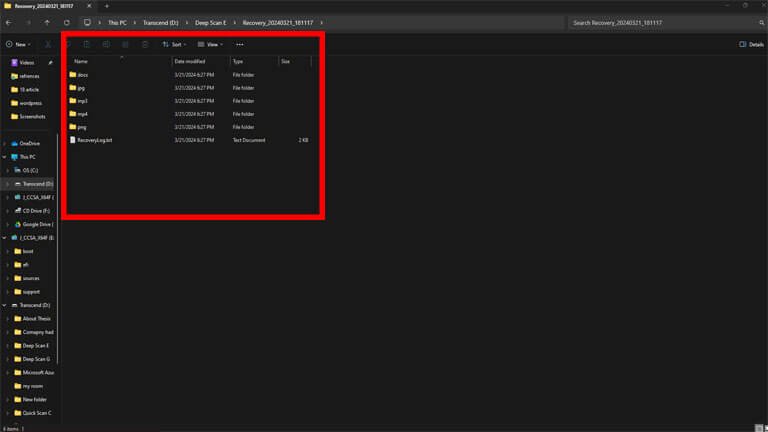Select OneDrive in the navigation pane

(x=29, y=144)
